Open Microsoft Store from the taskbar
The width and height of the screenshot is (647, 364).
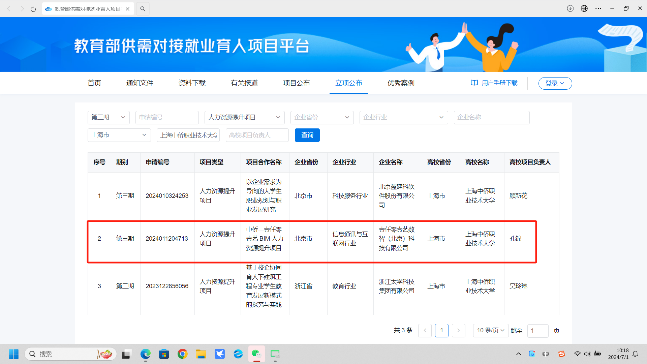[x=164, y=354]
